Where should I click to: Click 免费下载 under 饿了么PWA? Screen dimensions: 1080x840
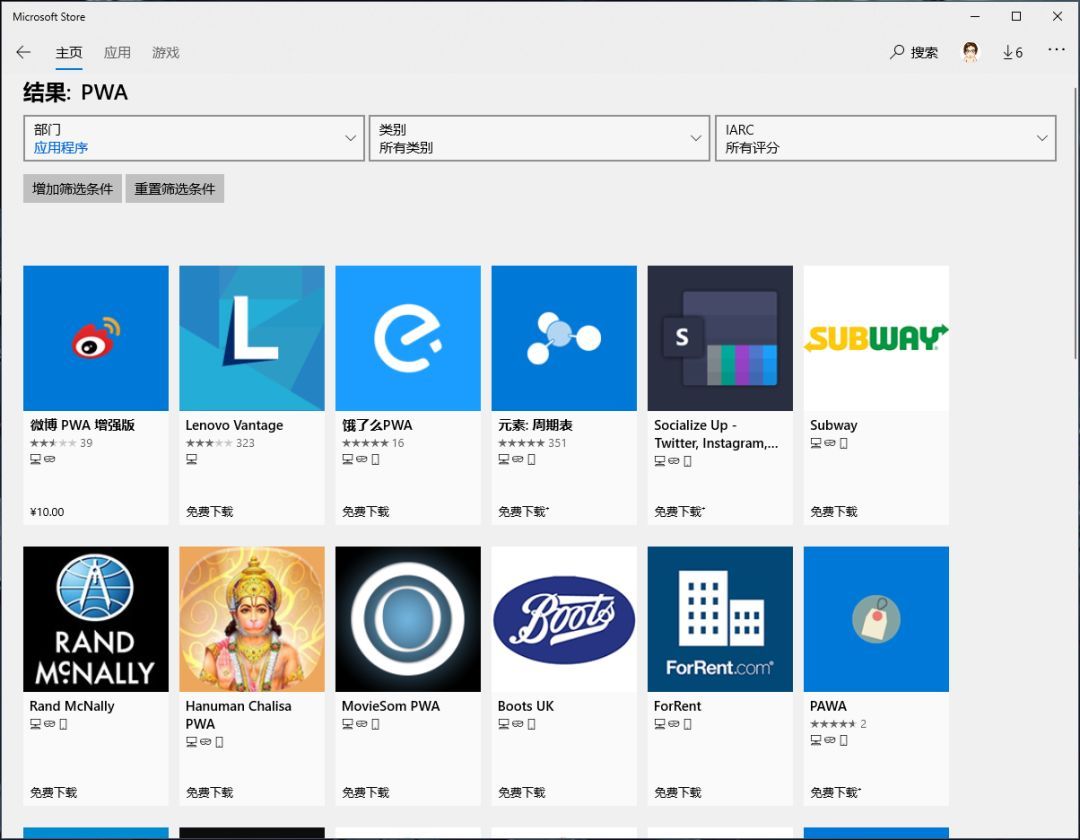point(366,512)
